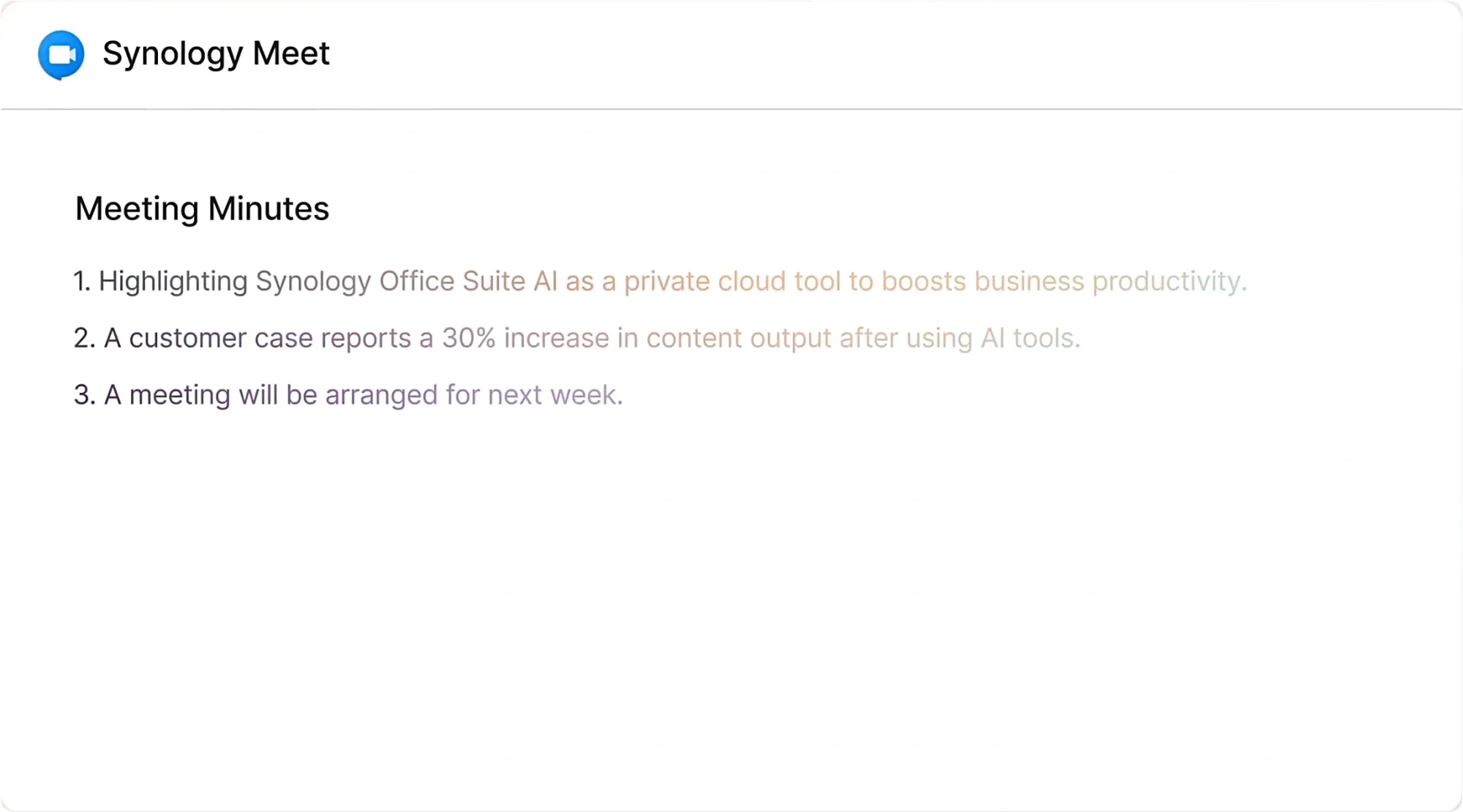Click the text '30%' in item two

click(468, 338)
